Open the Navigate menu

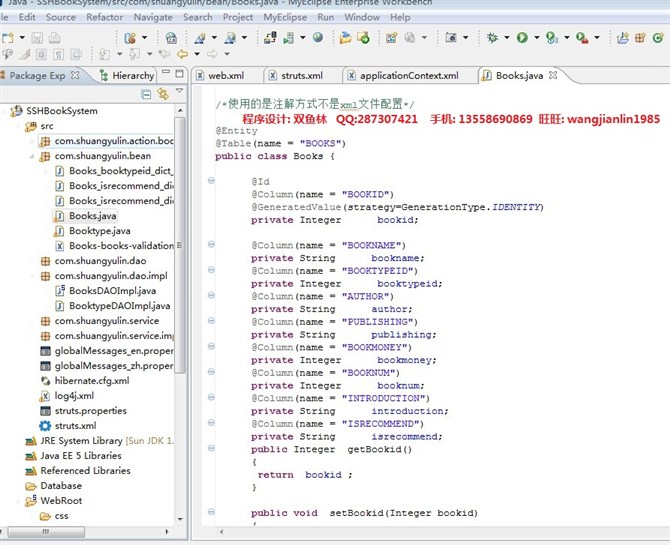(x=153, y=17)
